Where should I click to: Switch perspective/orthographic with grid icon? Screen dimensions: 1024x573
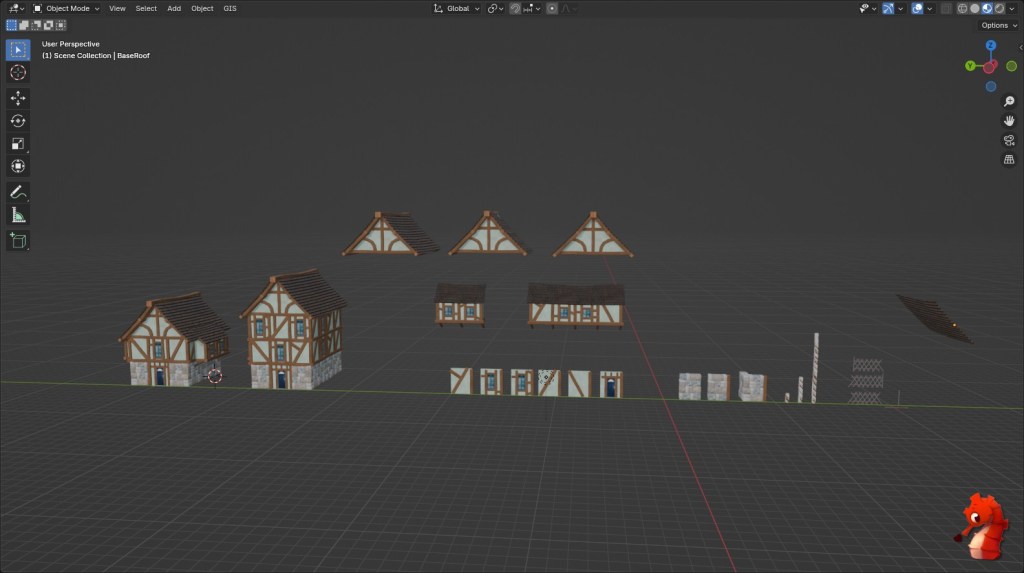pyautogui.click(x=1009, y=159)
